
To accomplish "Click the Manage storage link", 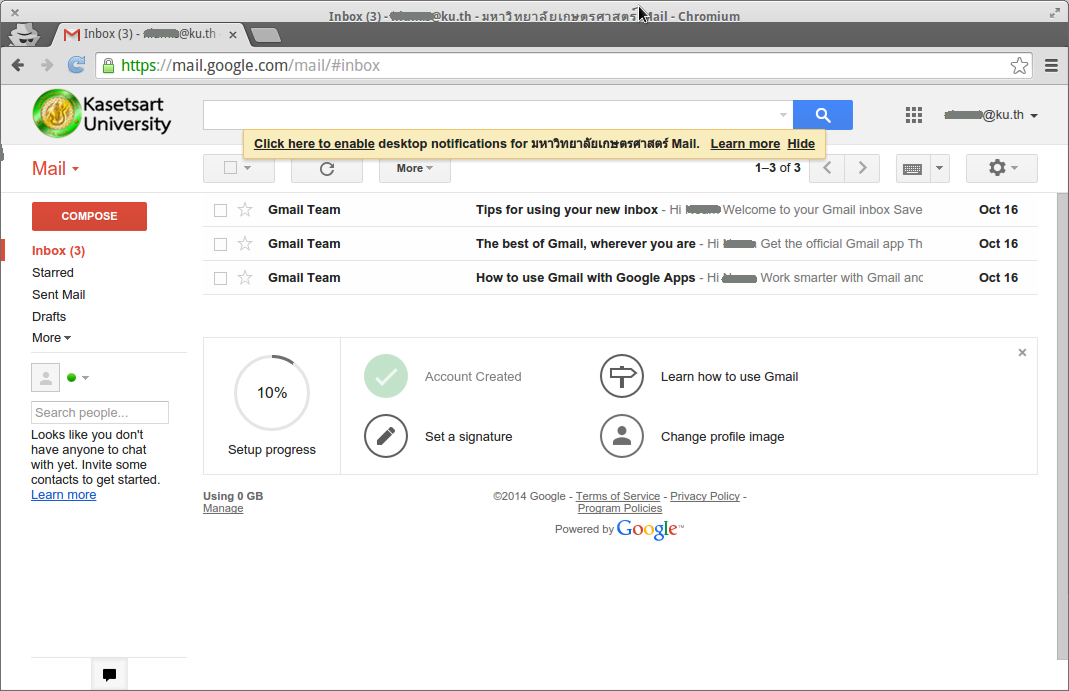I will point(223,508).
